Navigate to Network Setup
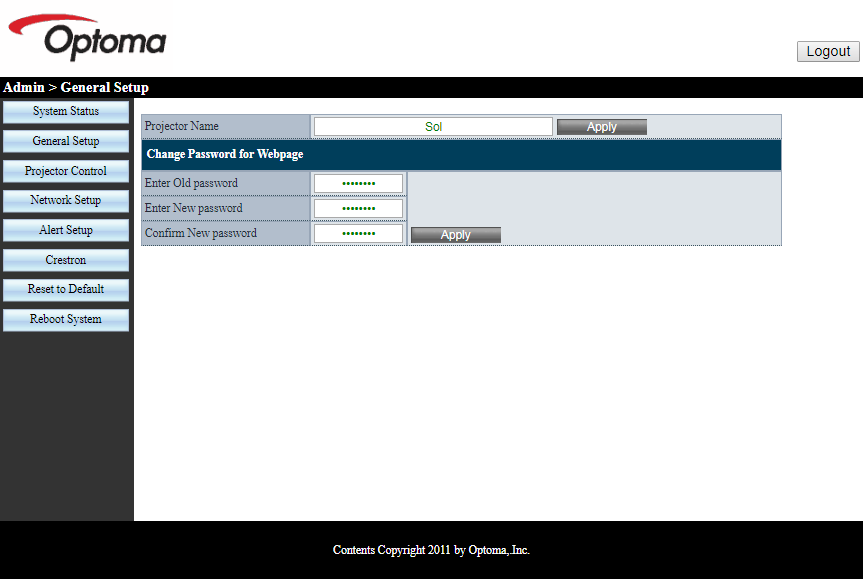The height and width of the screenshot is (579, 863). (x=66, y=200)
